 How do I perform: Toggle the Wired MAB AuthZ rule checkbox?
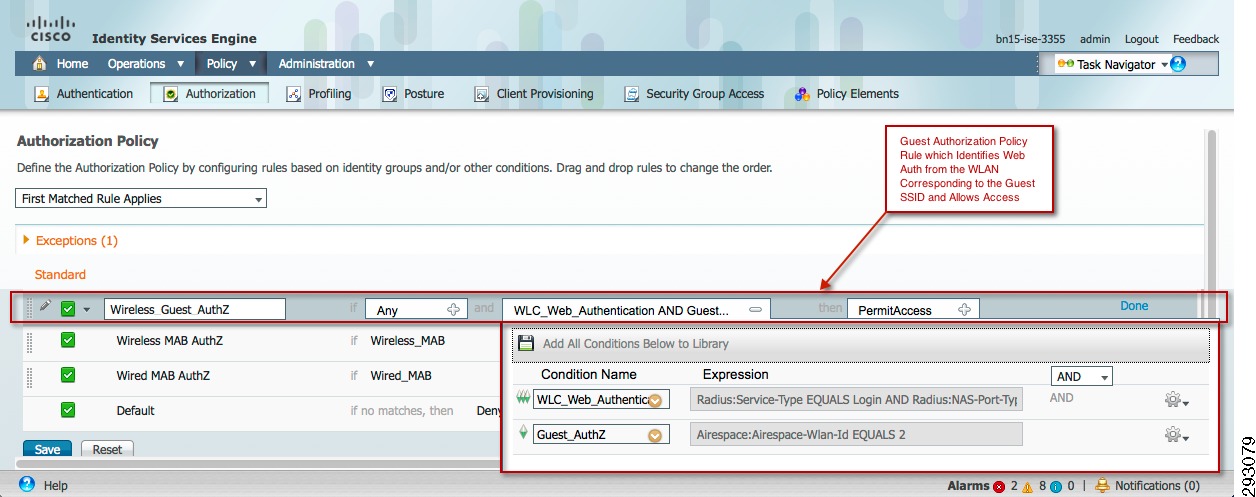[x=68, y=375]
